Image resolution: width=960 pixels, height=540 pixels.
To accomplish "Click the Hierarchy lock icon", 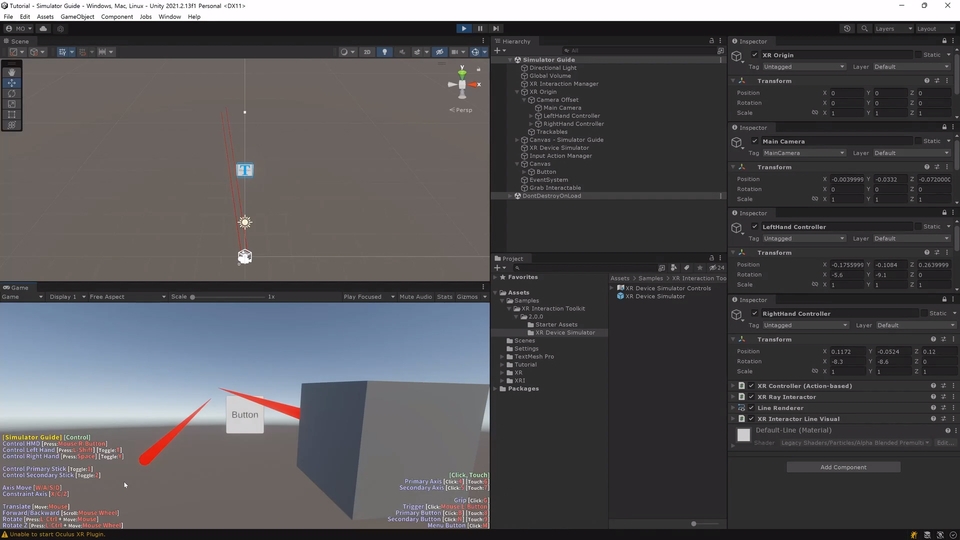I will click(711, 41).
